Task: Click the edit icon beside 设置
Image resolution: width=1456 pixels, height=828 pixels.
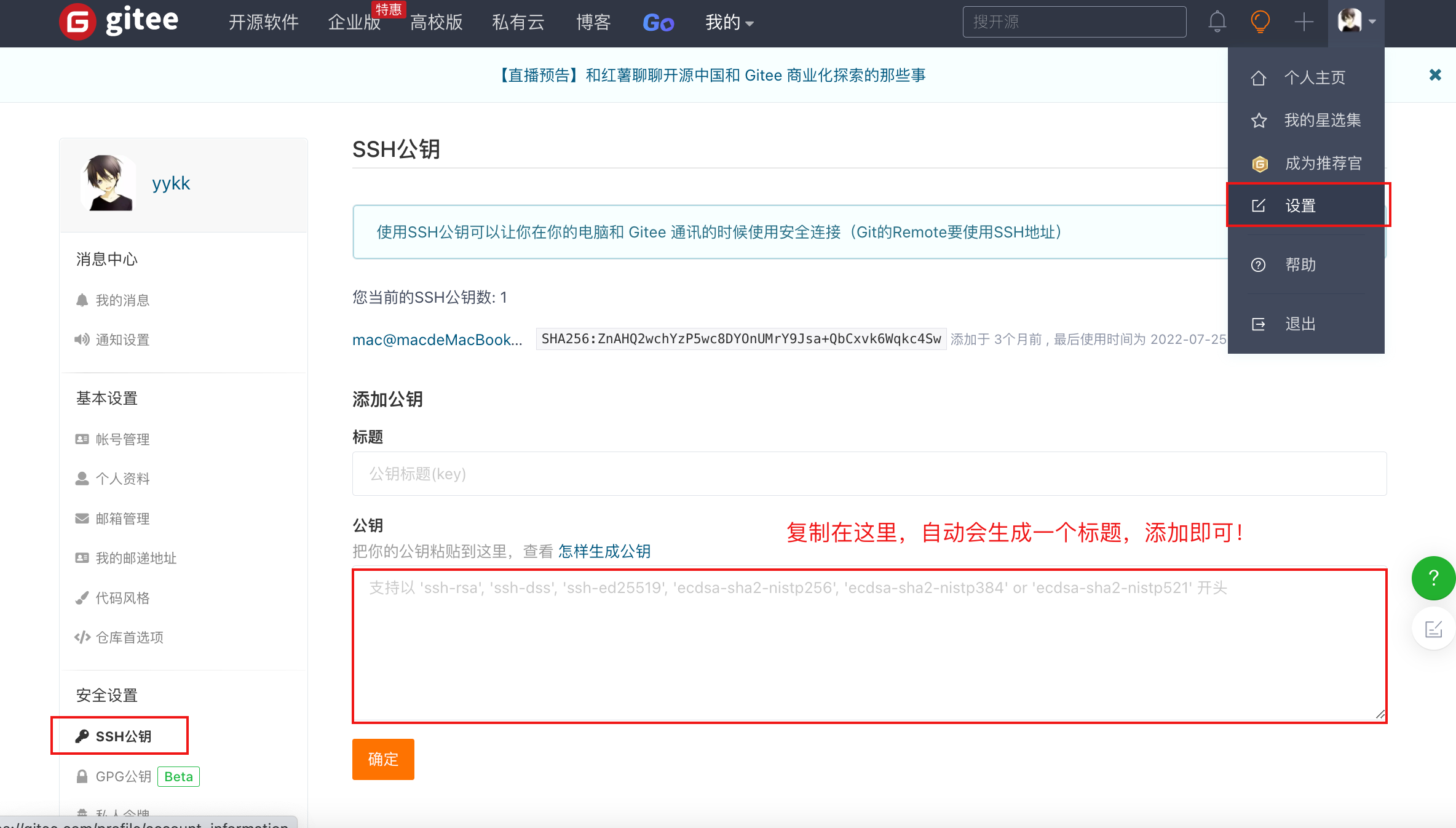Action: click(1259, 205)
